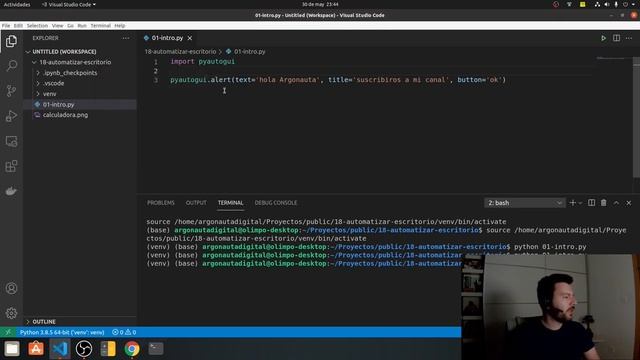Click the editor minimap
640x360 pixels.
coord(612,59)
